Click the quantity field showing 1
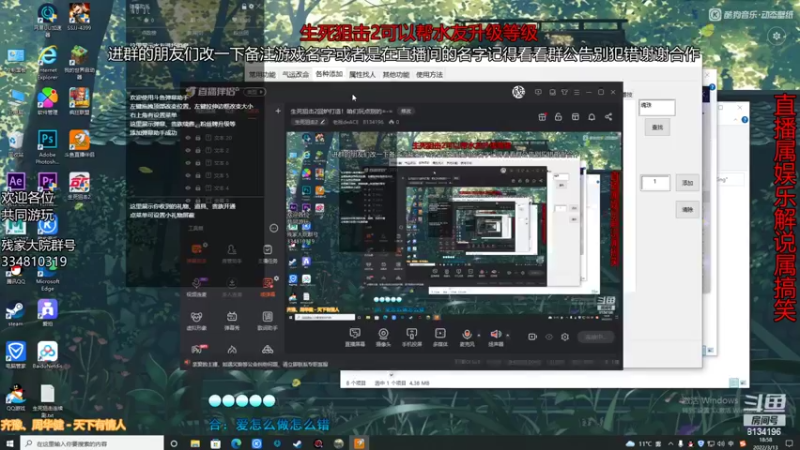 click(655, 183)
